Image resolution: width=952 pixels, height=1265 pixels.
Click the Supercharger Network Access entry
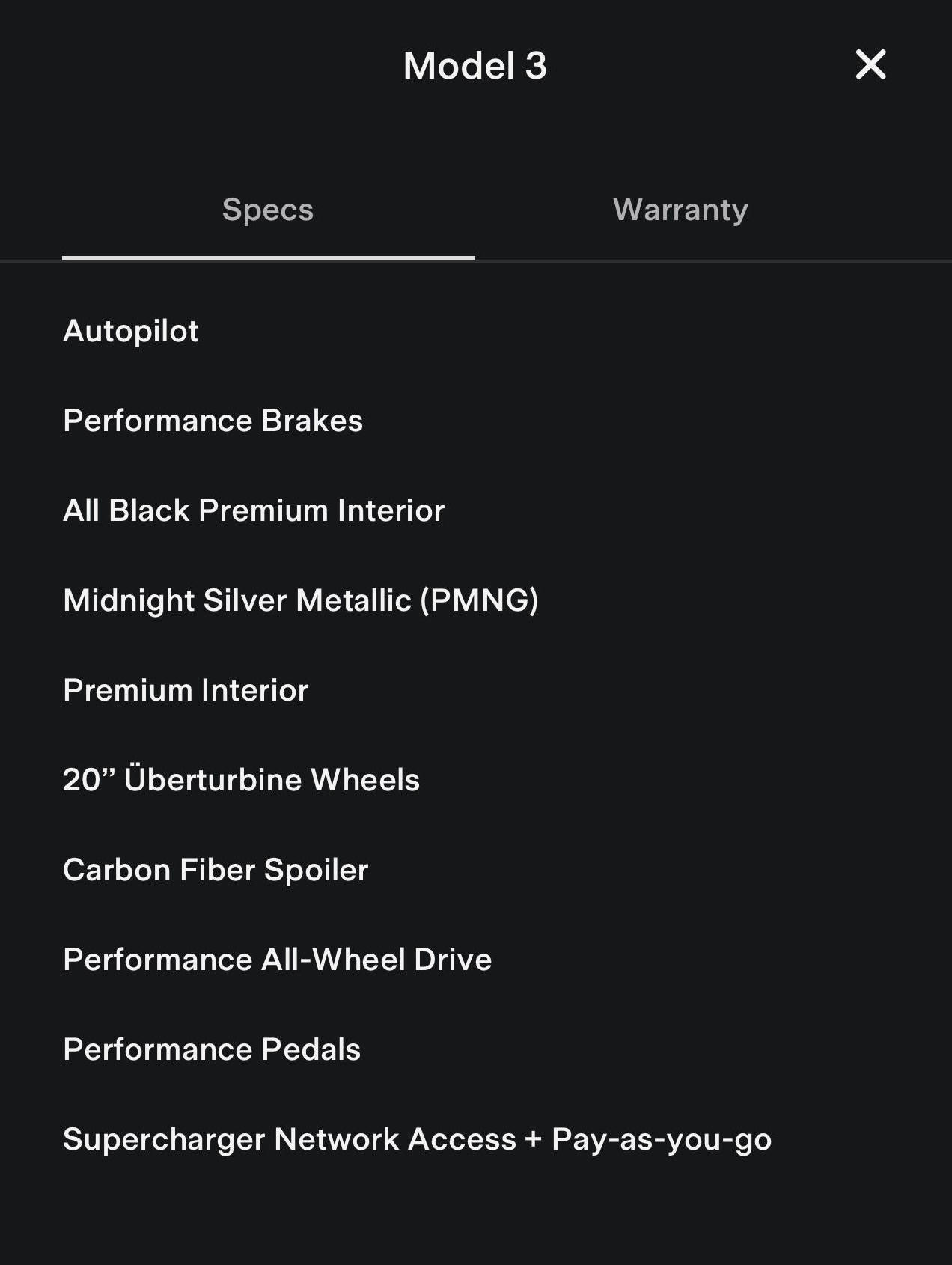click(x=290, y=1139)
